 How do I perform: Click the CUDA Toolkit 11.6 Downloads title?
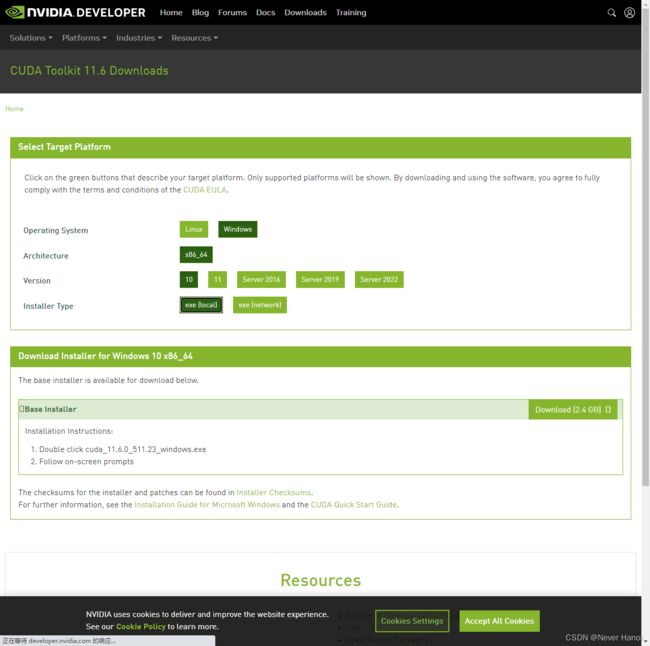click(x=89, y=70)
